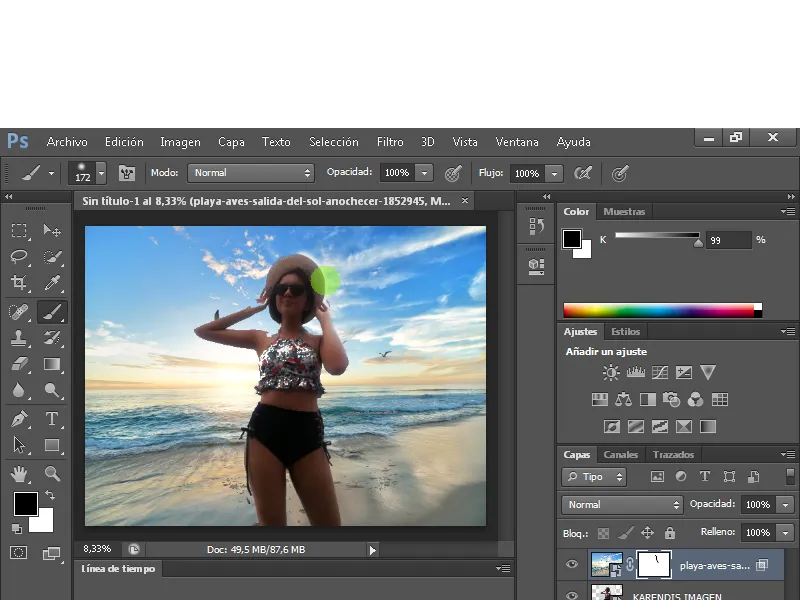
Task: Toggle lock image pixels
Action: (626, 533)
